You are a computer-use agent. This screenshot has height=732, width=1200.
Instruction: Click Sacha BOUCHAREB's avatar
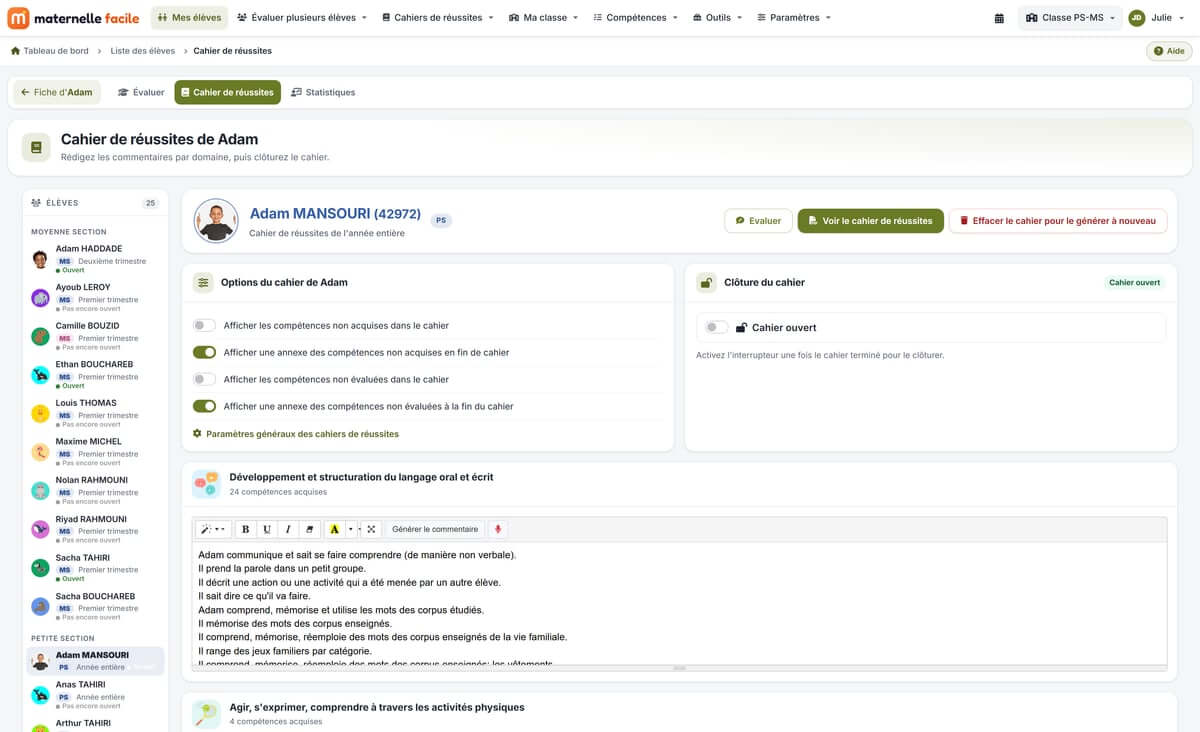40,606
